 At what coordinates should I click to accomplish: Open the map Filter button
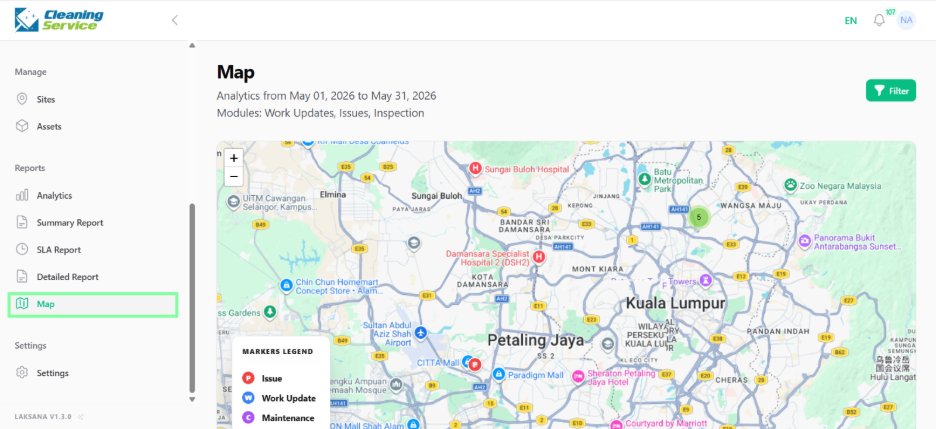point(891,91)
